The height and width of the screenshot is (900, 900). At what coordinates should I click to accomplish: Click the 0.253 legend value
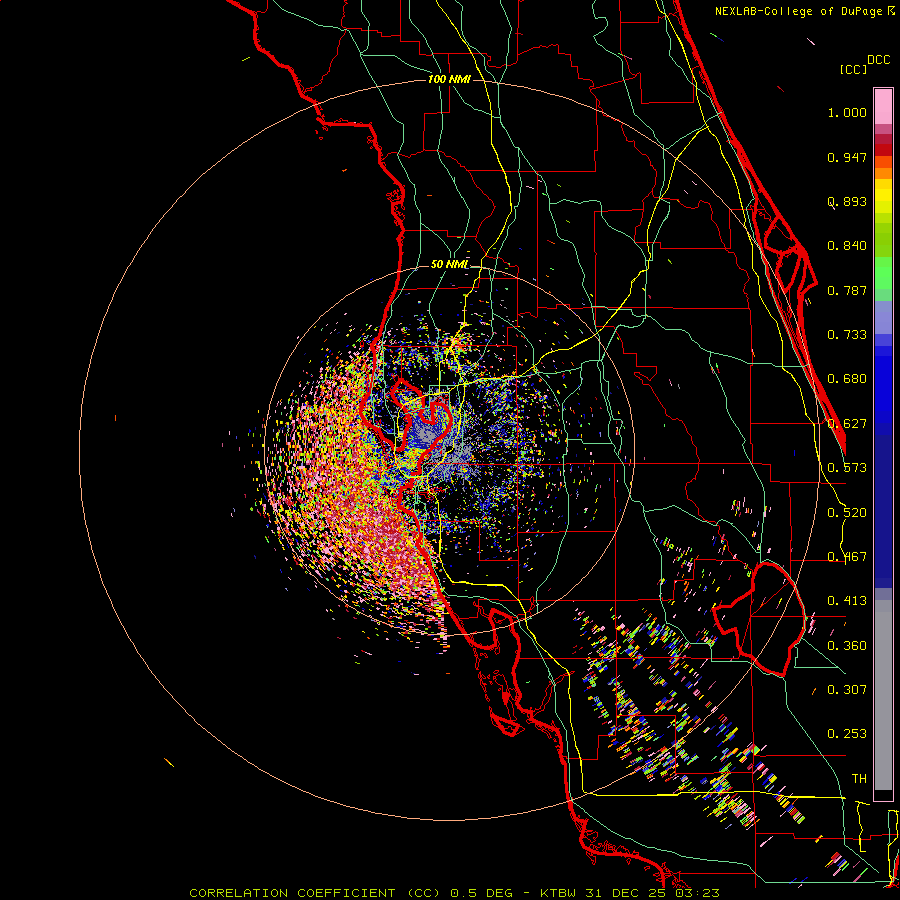(847, 734)
